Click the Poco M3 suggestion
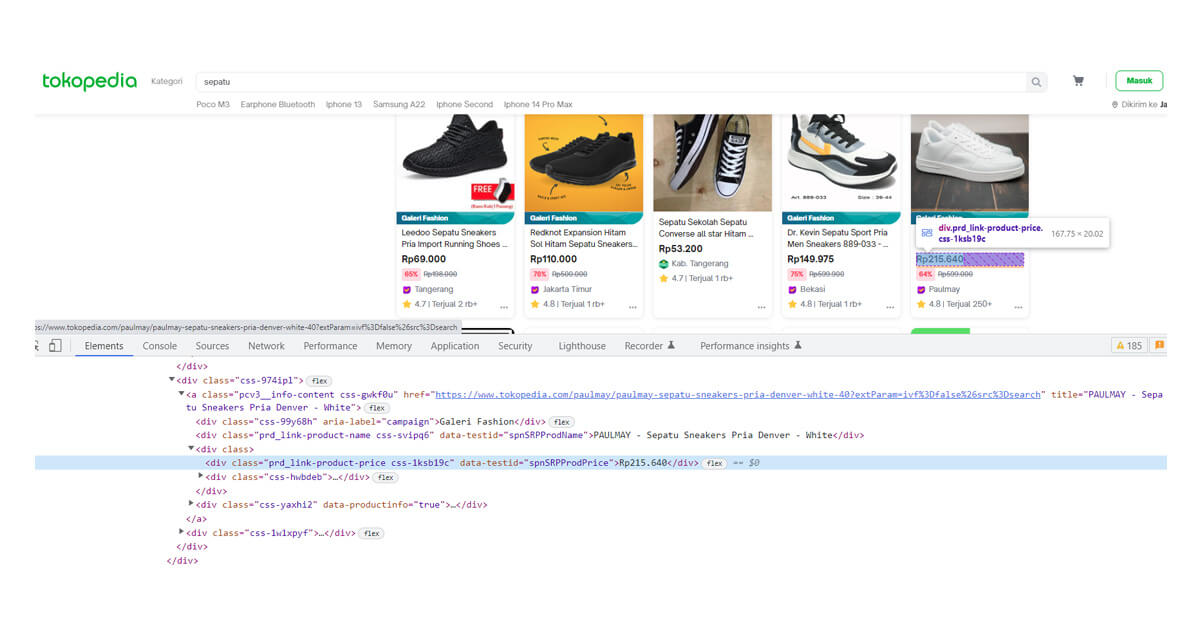Screen dimensions: 1202x634 213,105
